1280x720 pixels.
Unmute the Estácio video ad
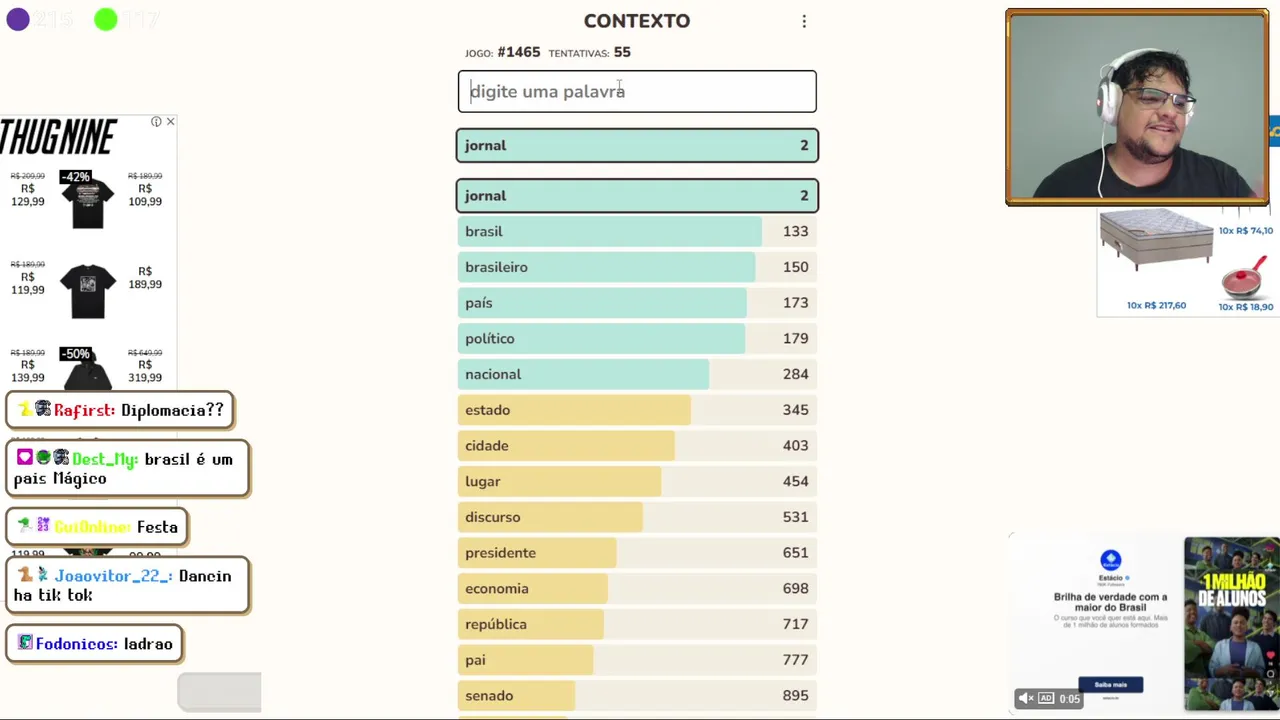click(1026, 698)
